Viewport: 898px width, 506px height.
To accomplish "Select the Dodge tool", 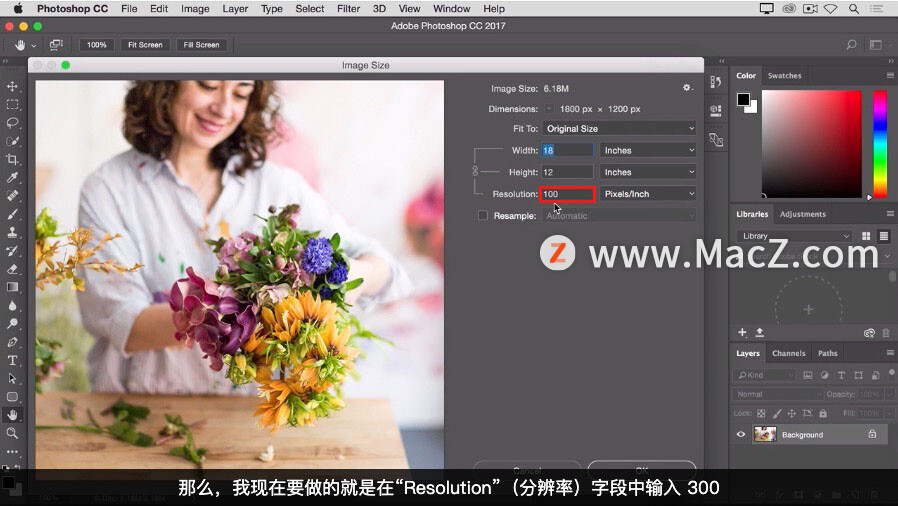I will (12, 324).
